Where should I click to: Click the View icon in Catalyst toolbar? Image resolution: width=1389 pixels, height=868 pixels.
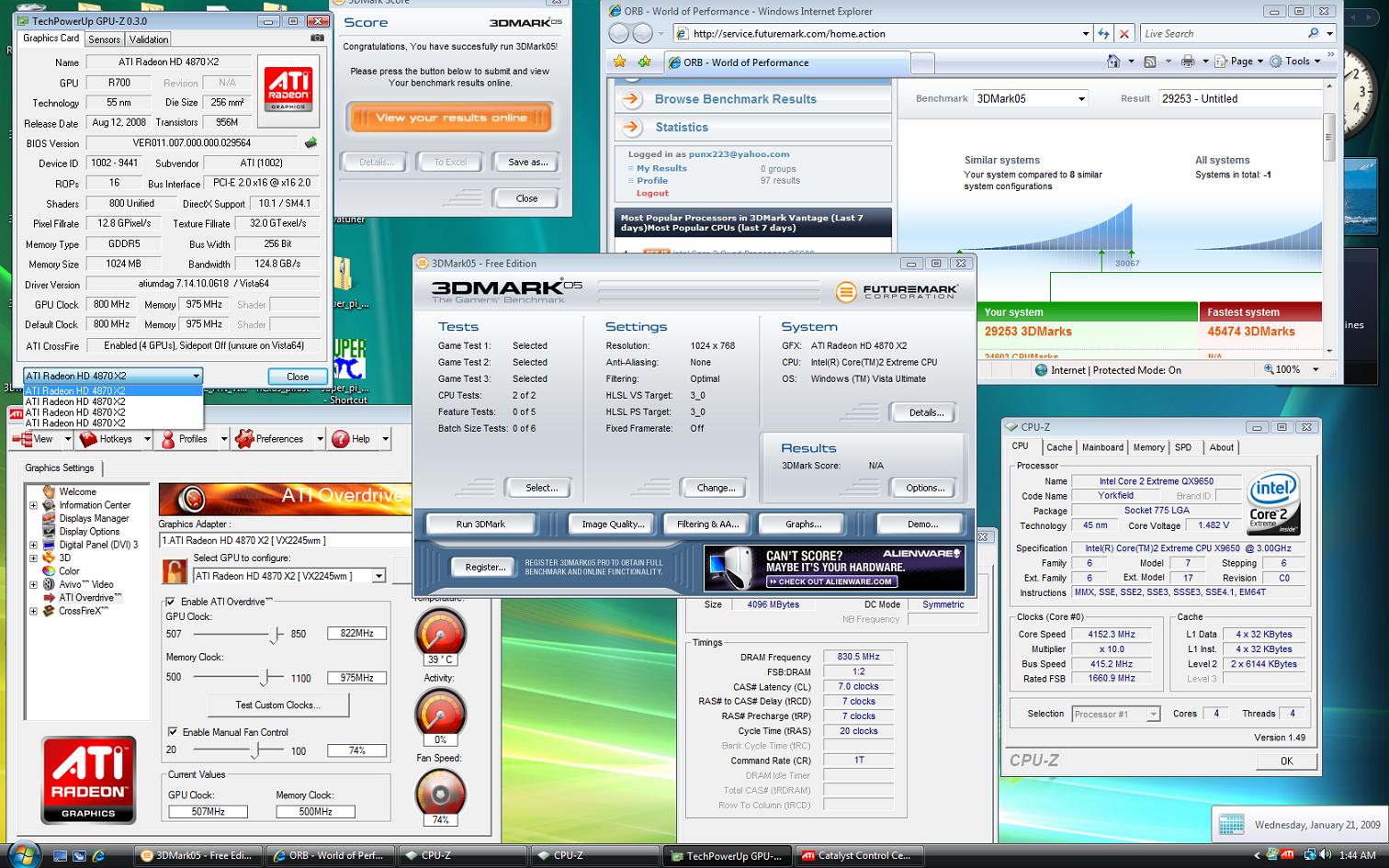21,439
